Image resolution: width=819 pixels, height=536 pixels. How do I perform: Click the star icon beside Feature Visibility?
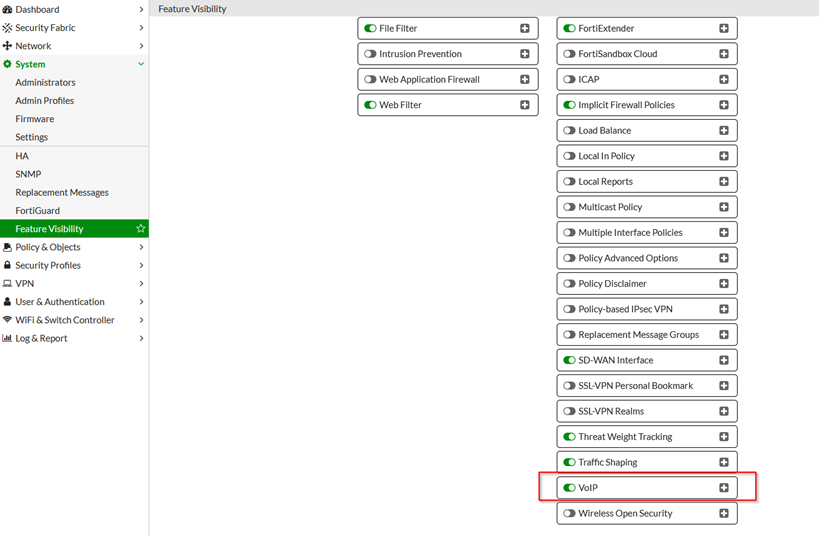[x=141, y=229]
